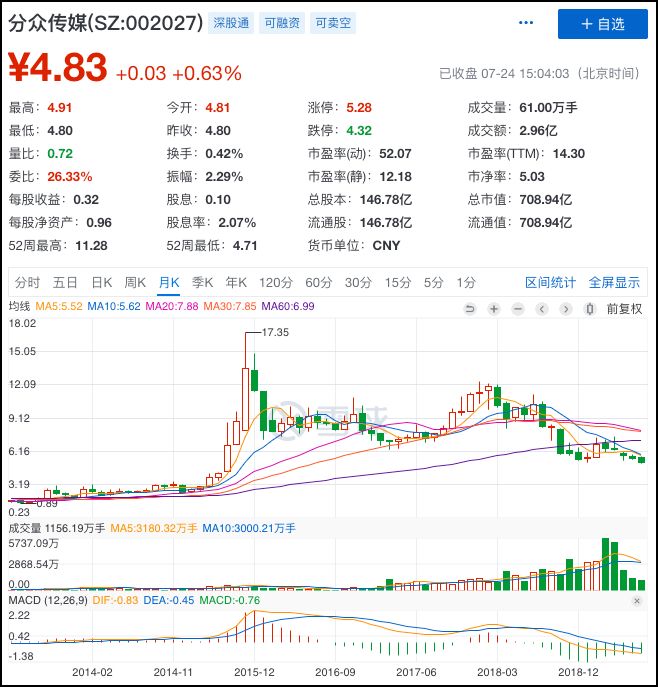
Task: Open 区间统计 interval statistics
Action: (550, 283)
